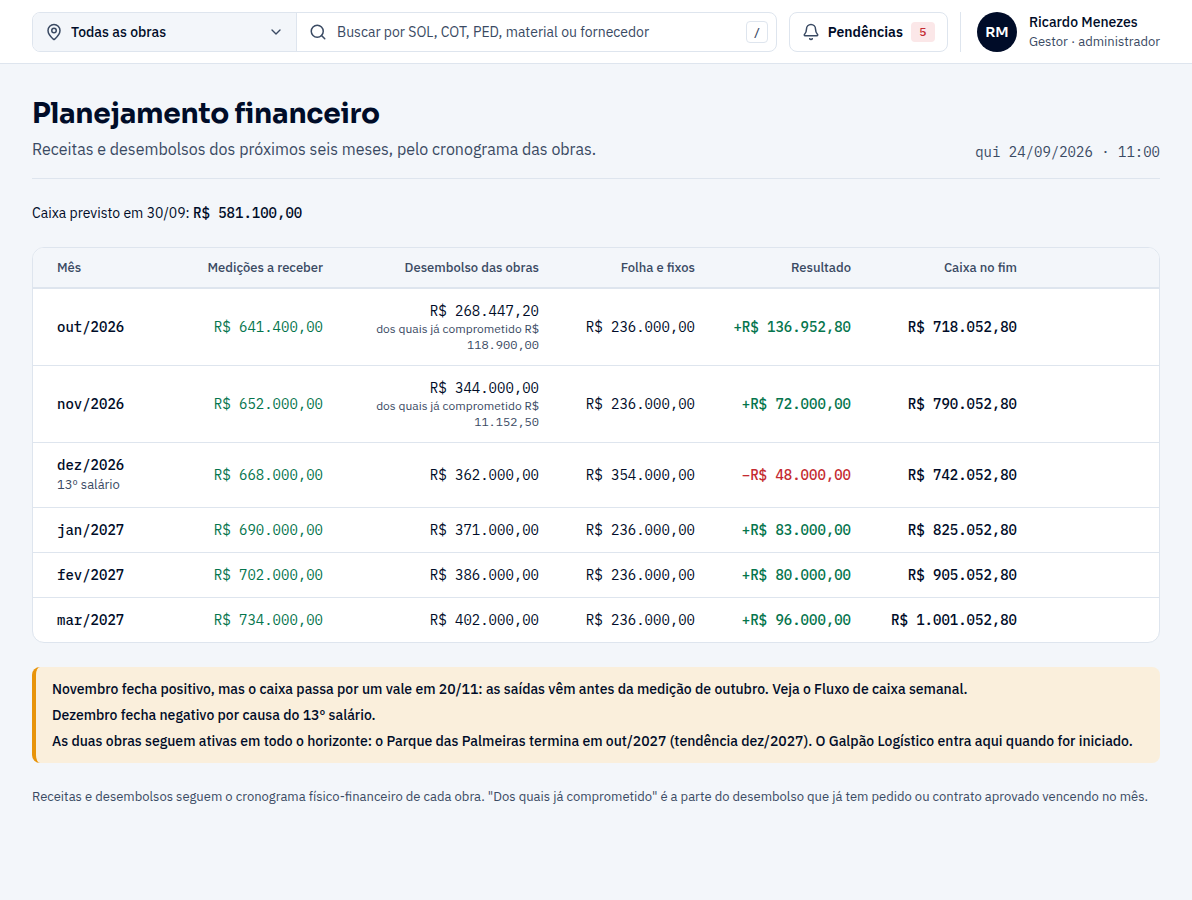Screen dimensions: 1192x900
Task: Click the comprometido 118.900,00 note
Action: [458, 337]
